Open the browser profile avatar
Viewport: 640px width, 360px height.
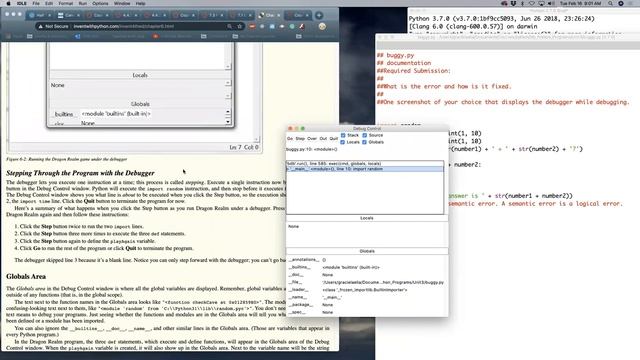(322, 26)
